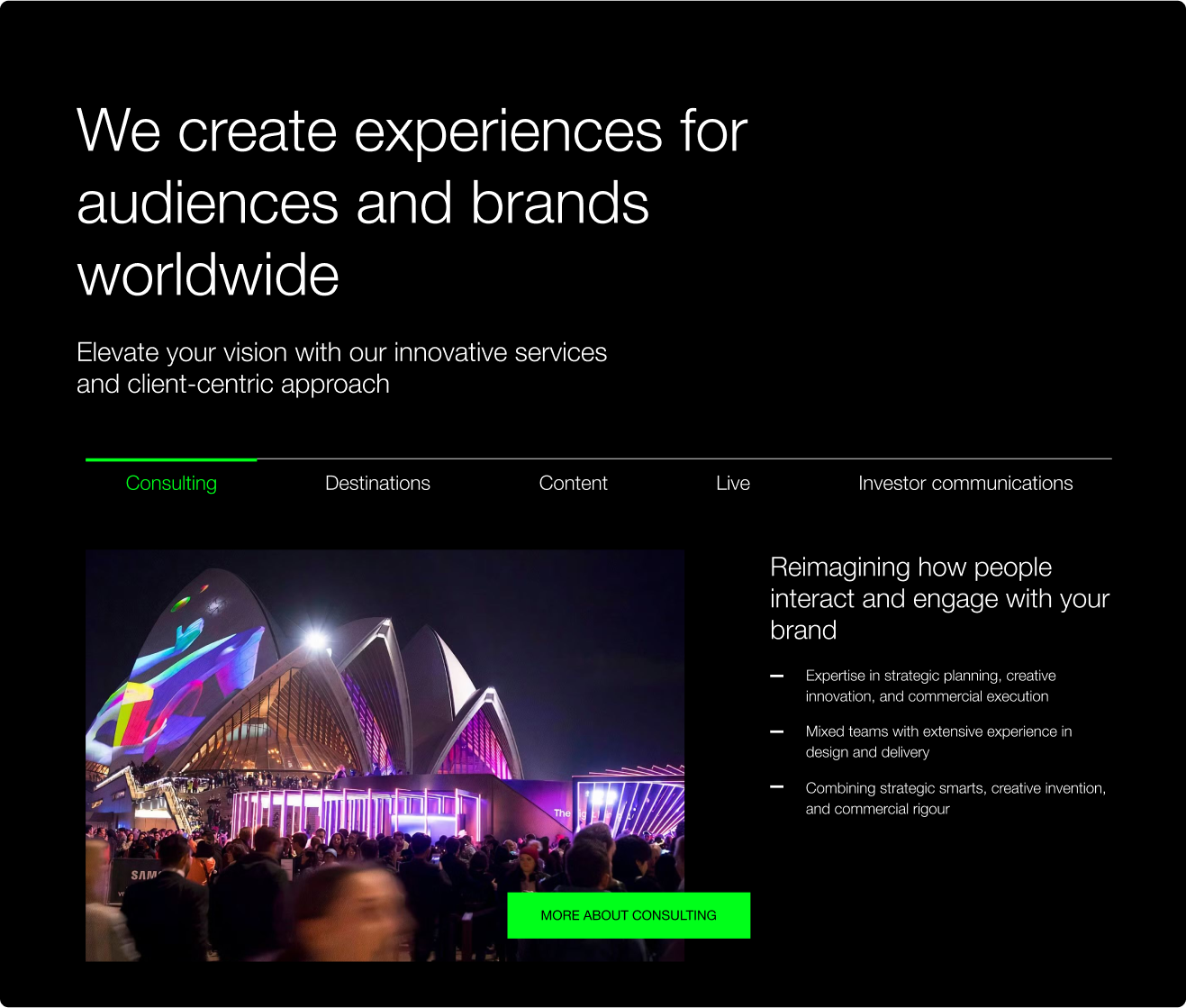Click the More About Consulting button
The width and height of the screenshot is (1186, 1008).
629,915
